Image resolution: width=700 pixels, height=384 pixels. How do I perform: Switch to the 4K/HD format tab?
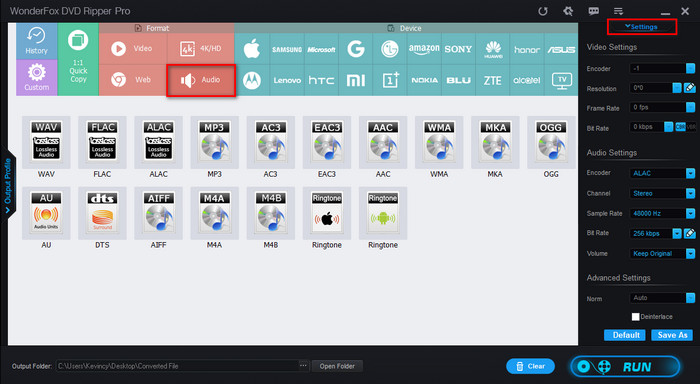tap(201, 49)
